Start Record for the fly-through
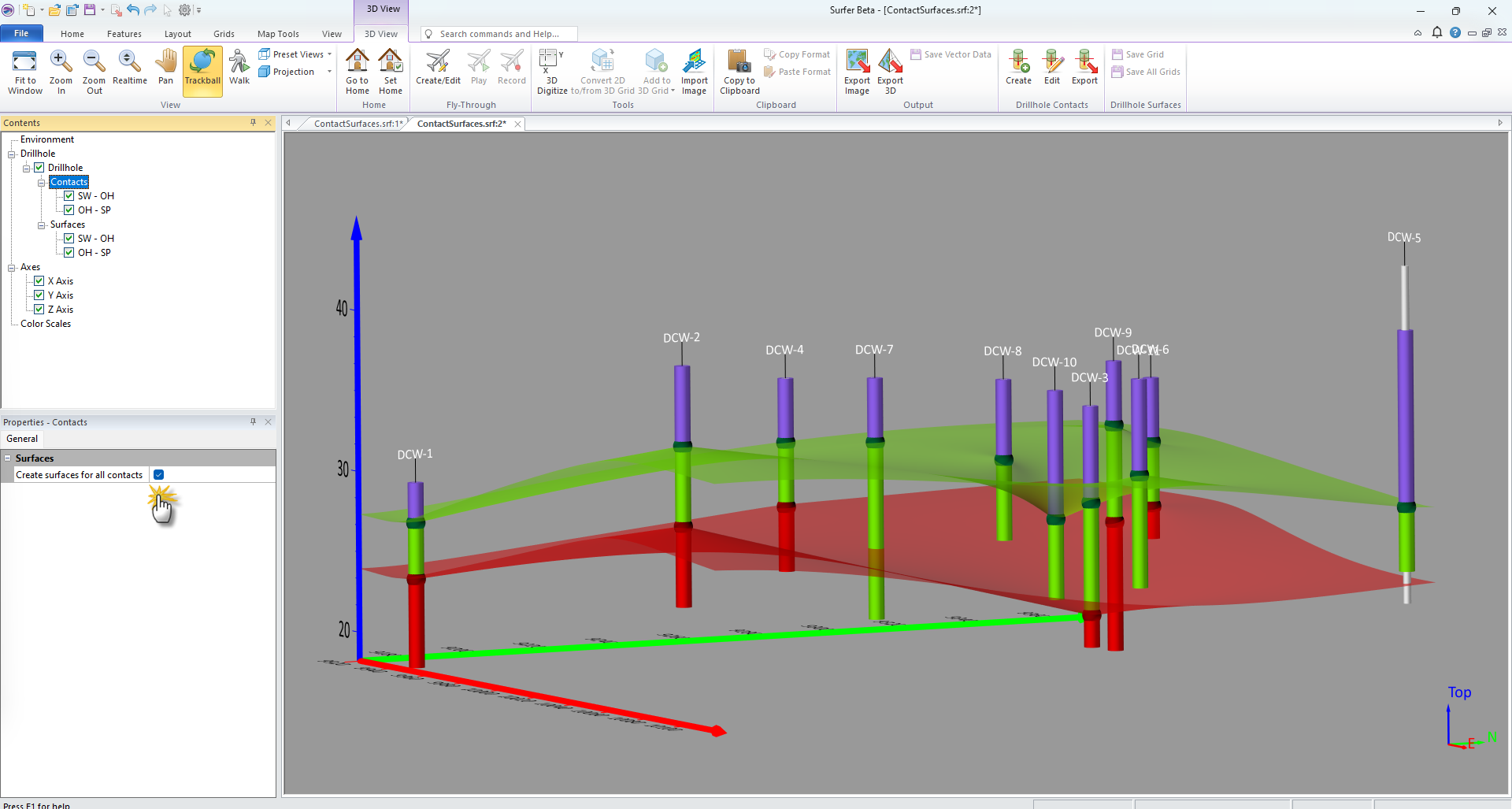The width and height of the screenshot is (1512, 809). tap(511, 67)
